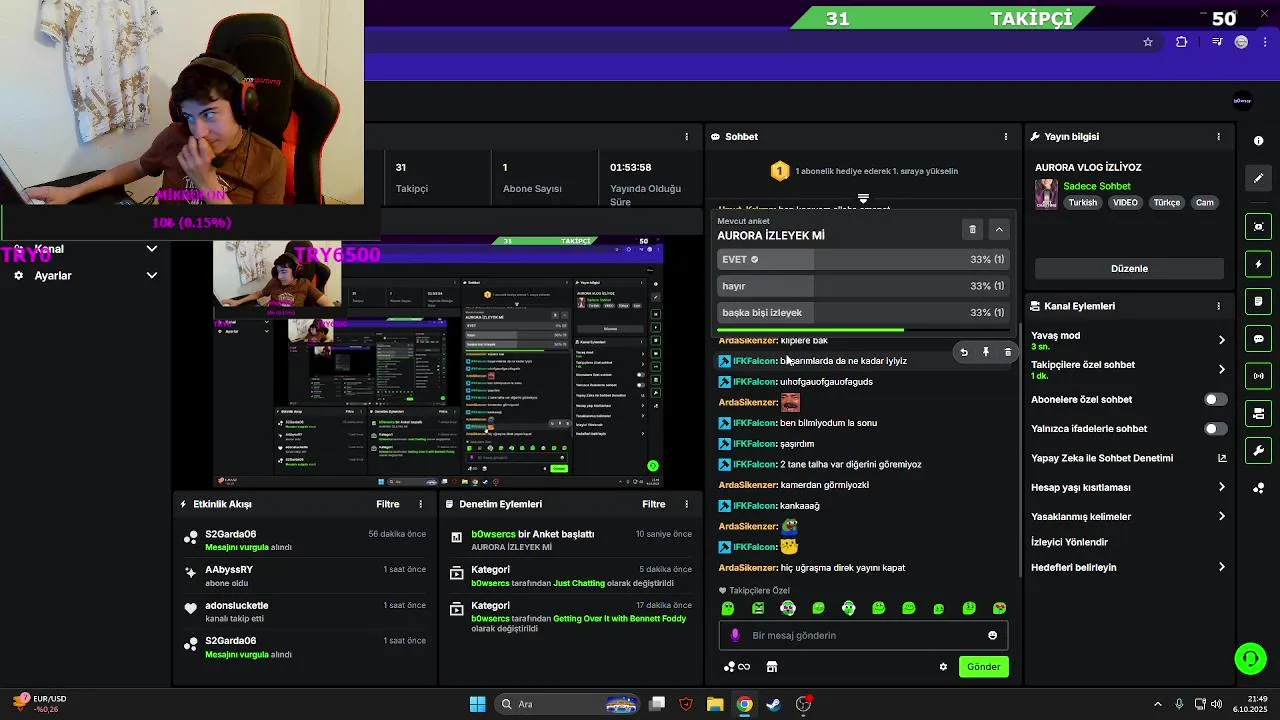Open Takipçilere özel sohbet options
Viewport: 1280px width, 720px height.
pos(1128,369)
